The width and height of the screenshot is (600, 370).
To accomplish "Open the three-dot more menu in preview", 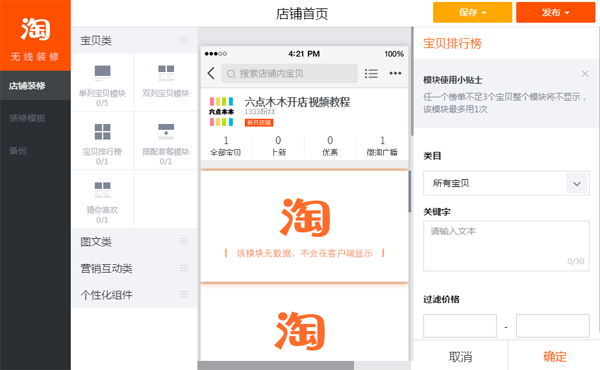I will [395, 73].
